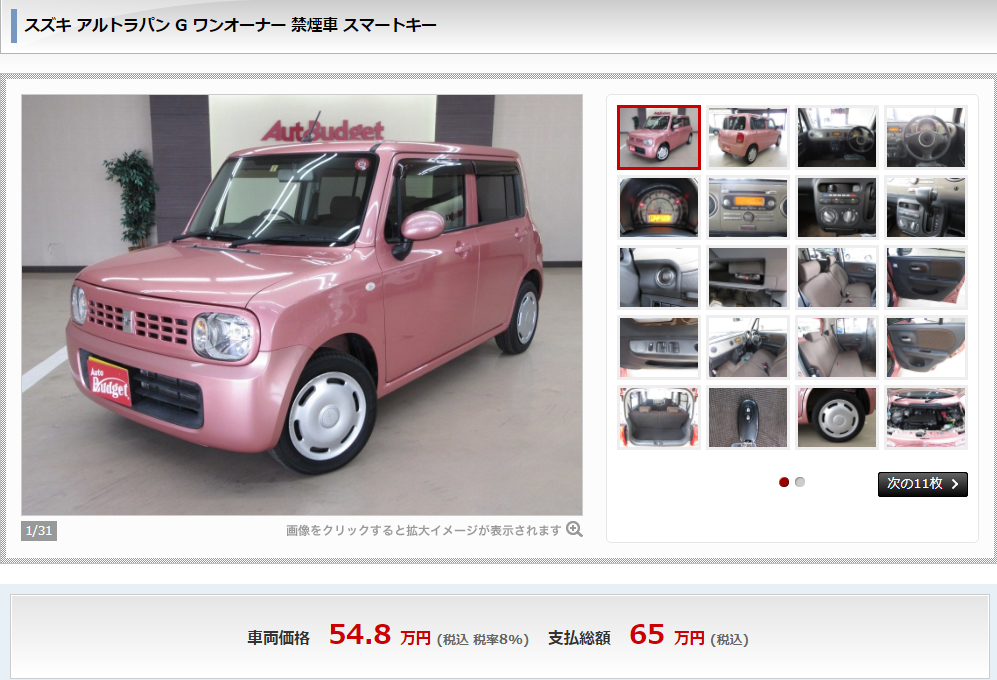Open the gear shifter thumbnail
Viewport: 997px width, 680px height.
click(x=926, y=207)
